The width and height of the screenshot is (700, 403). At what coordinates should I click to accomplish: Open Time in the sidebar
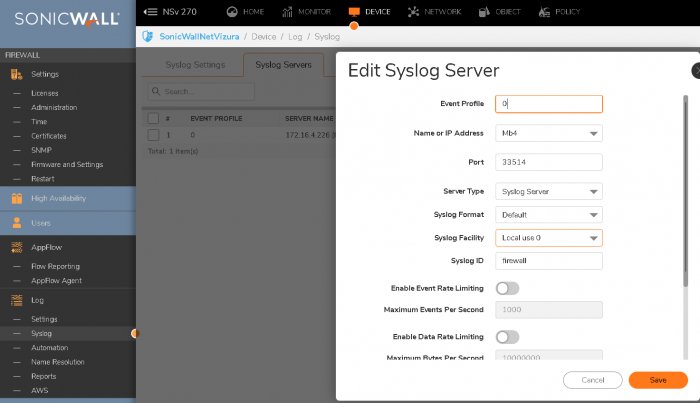39,122
